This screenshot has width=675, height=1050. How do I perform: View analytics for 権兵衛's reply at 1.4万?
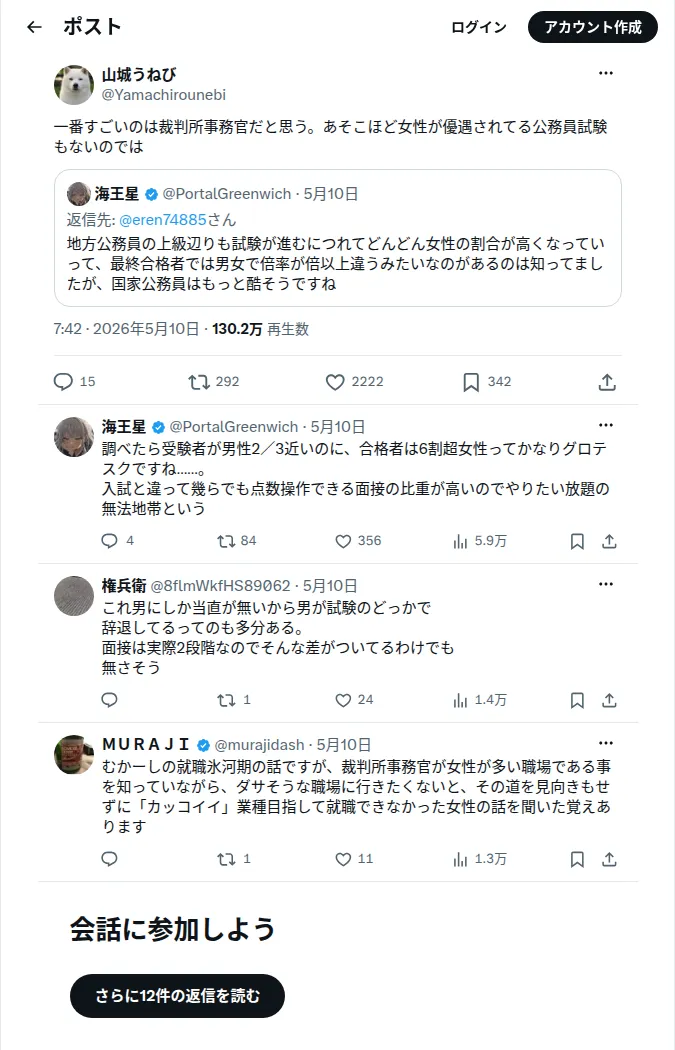[479, 700]
